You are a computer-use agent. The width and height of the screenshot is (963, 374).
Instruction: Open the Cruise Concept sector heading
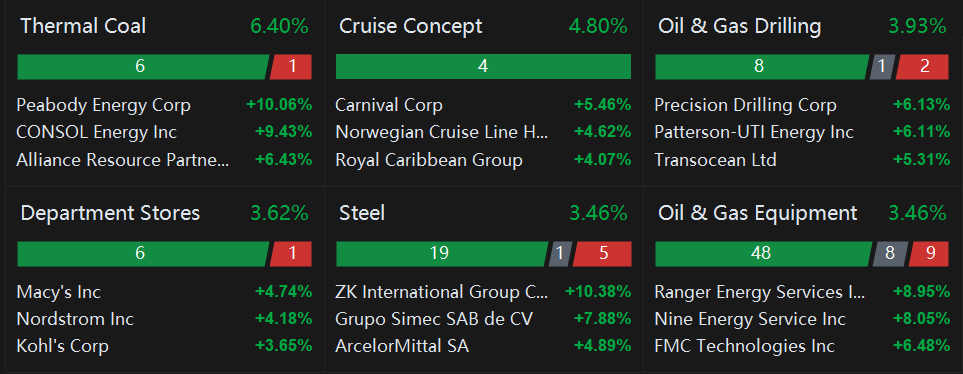coord(410,26)
